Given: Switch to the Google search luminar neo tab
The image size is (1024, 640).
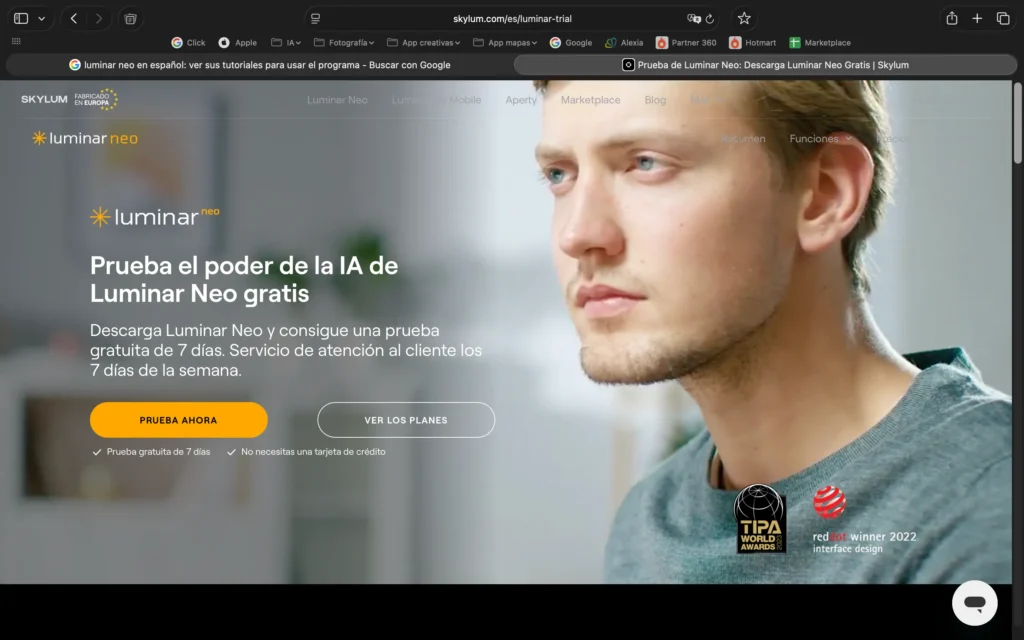Looking at the screenshot, I should tap(259, 65).
